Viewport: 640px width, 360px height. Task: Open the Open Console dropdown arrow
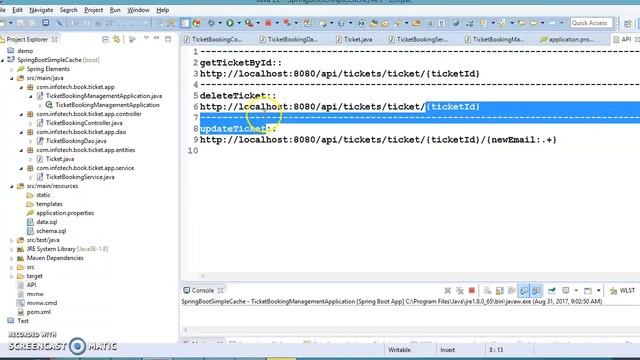click(598, 291)
